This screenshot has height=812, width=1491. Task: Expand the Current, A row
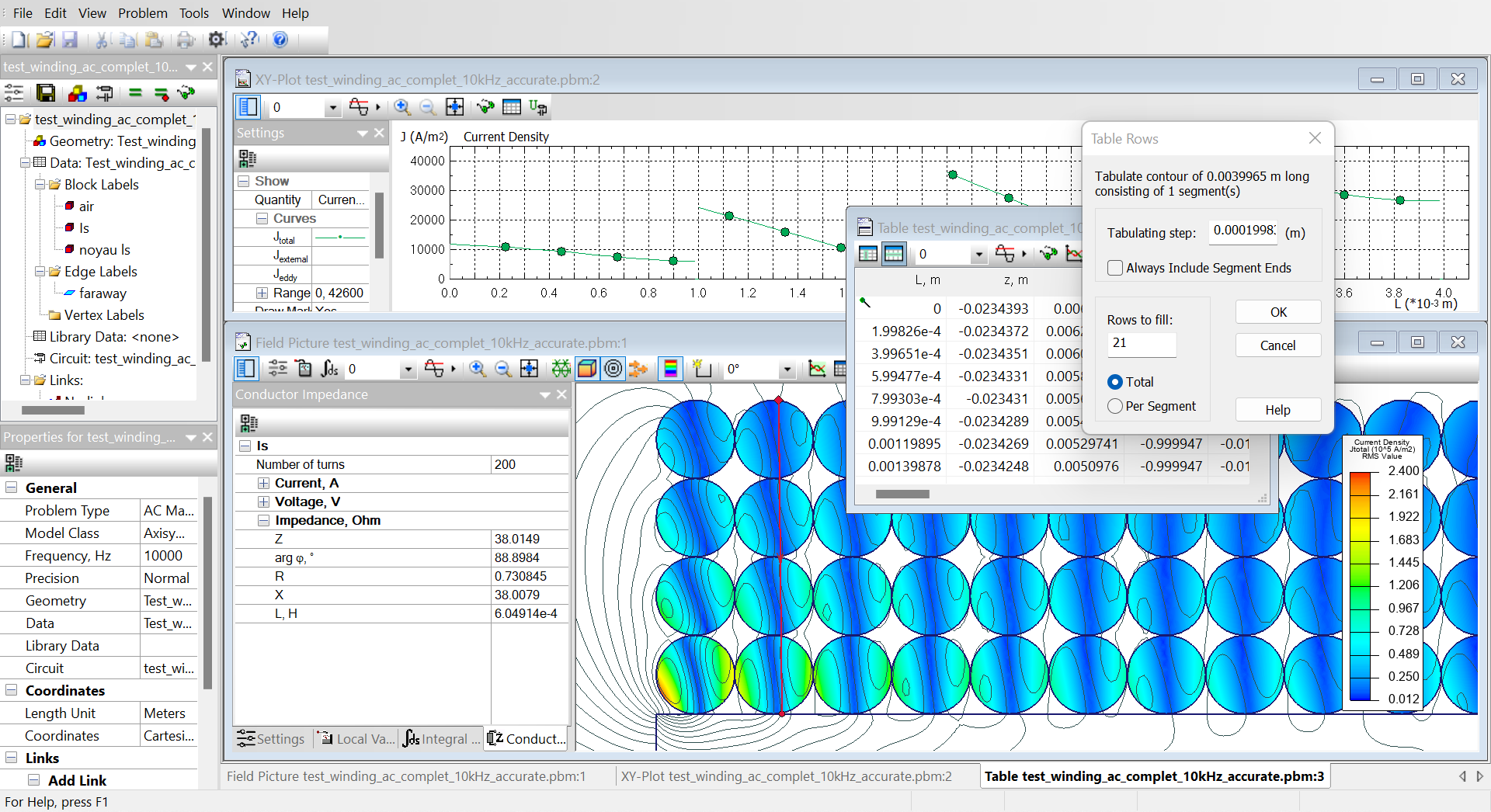[x=263, y=483]
